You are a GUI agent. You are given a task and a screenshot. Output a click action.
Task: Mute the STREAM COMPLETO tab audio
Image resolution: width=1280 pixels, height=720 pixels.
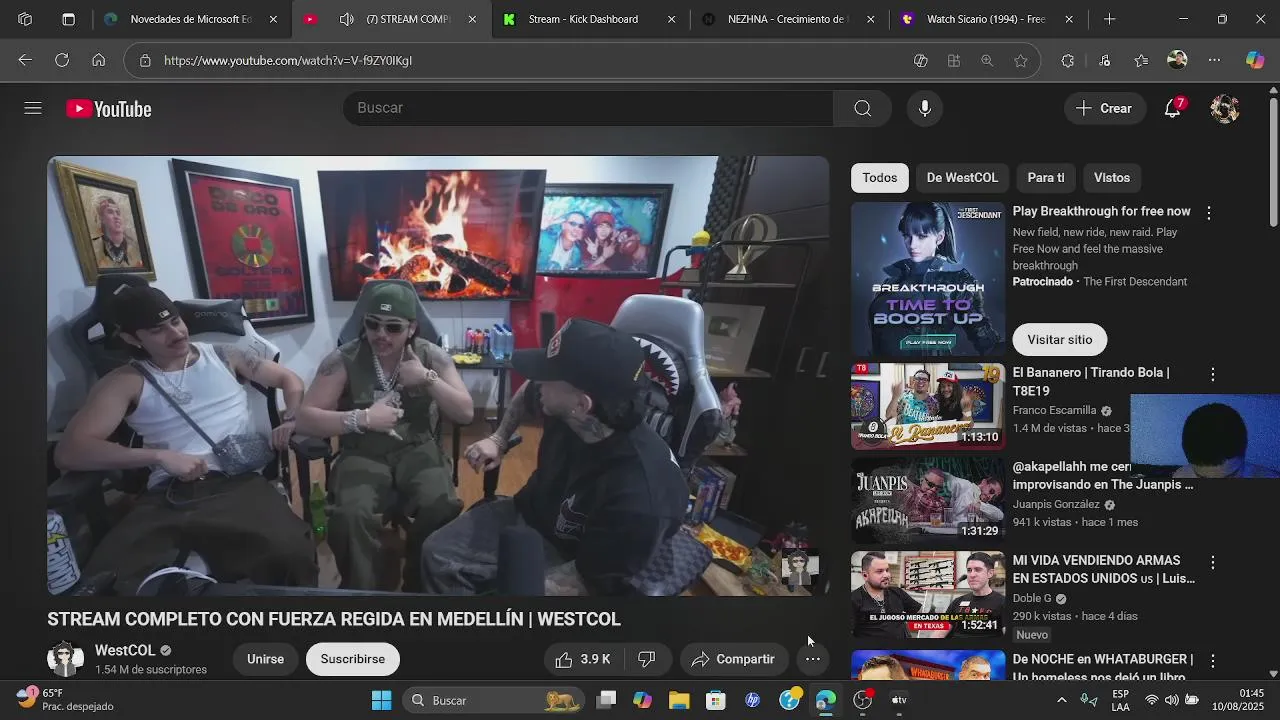[x=346, y=19]
